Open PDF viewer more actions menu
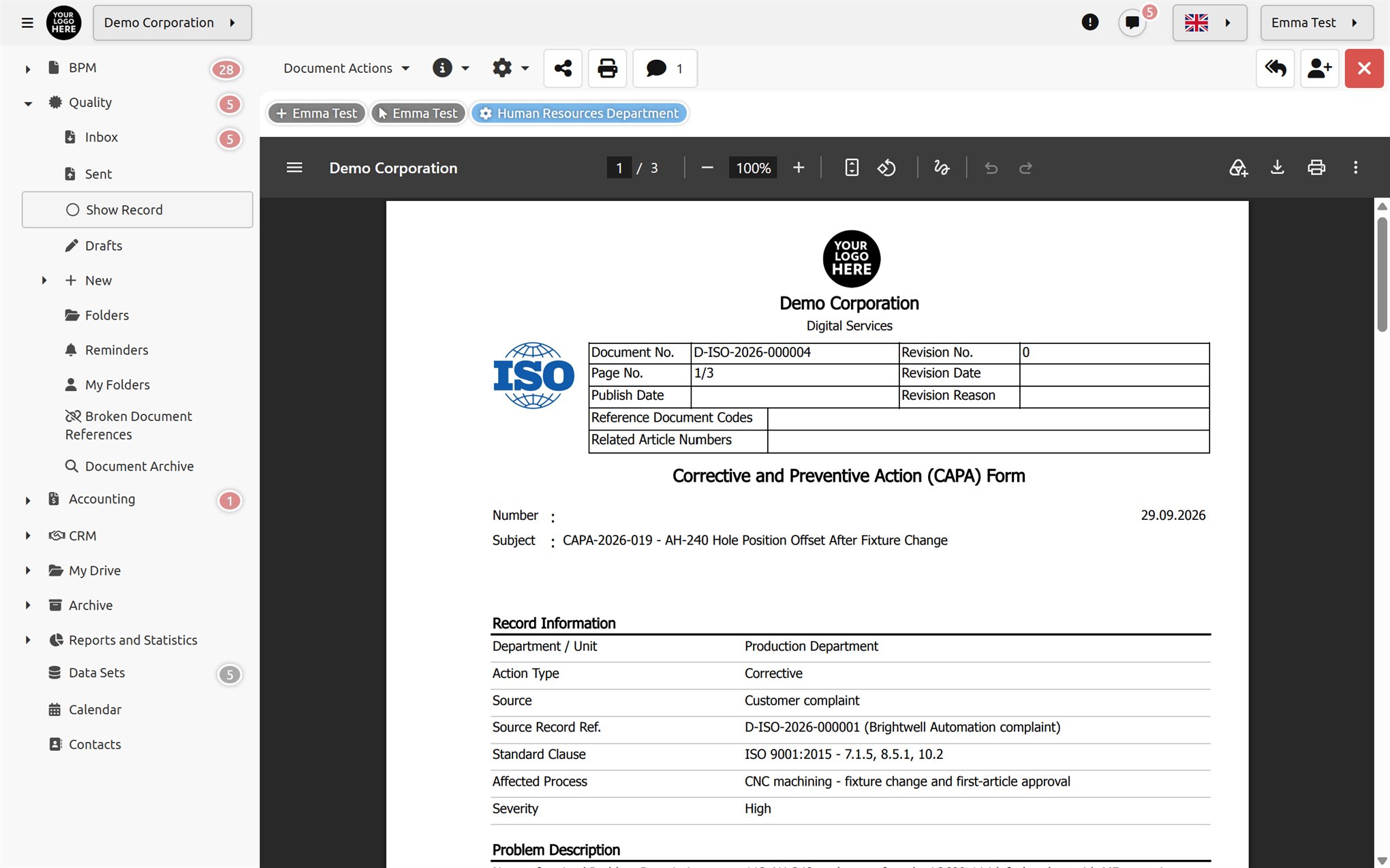The width and height of the screenshot is (1390, 868). pyautogui.click(x=1355, y=168)
